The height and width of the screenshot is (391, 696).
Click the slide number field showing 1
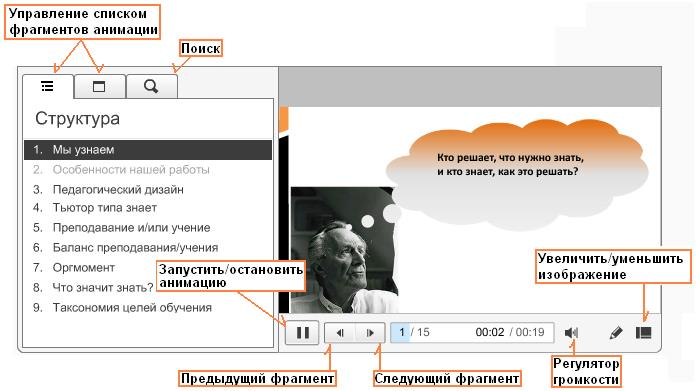point(401,332)
